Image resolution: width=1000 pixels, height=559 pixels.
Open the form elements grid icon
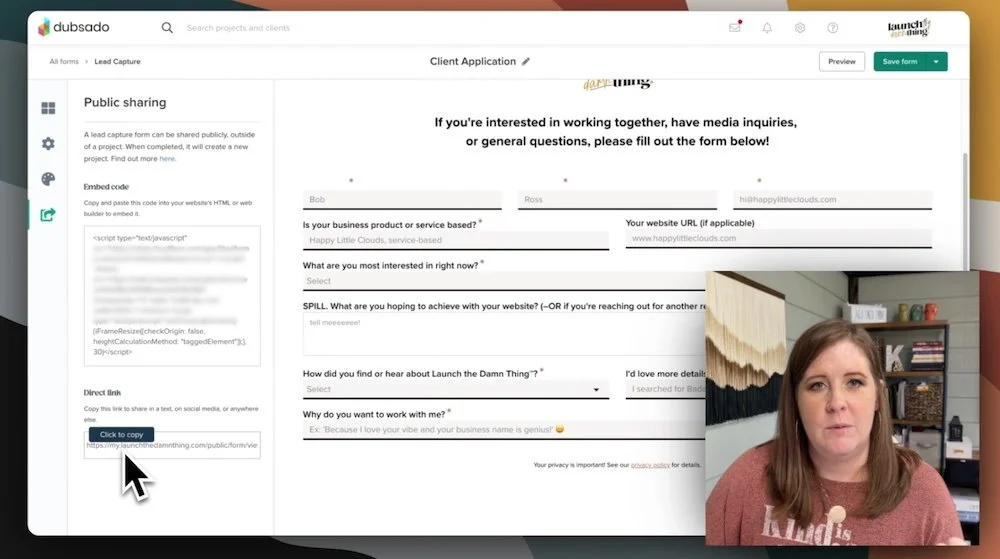coord(48,108)
